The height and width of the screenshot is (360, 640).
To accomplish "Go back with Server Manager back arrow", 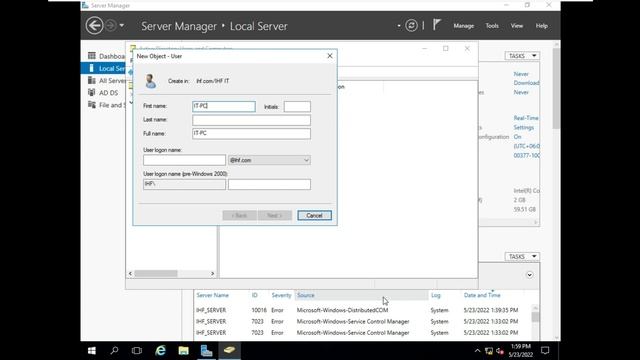I will (x=94, y=26).
